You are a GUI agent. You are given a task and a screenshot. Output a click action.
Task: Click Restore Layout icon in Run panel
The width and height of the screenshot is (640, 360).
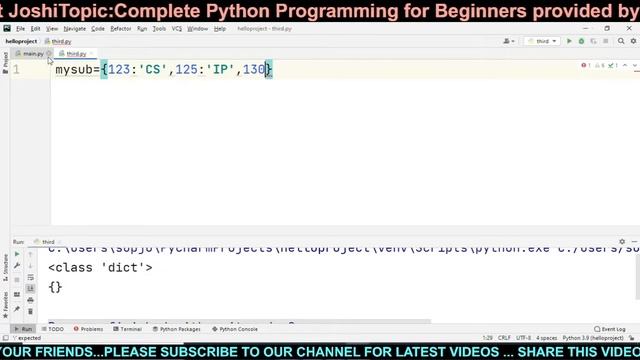click(17, 294)
